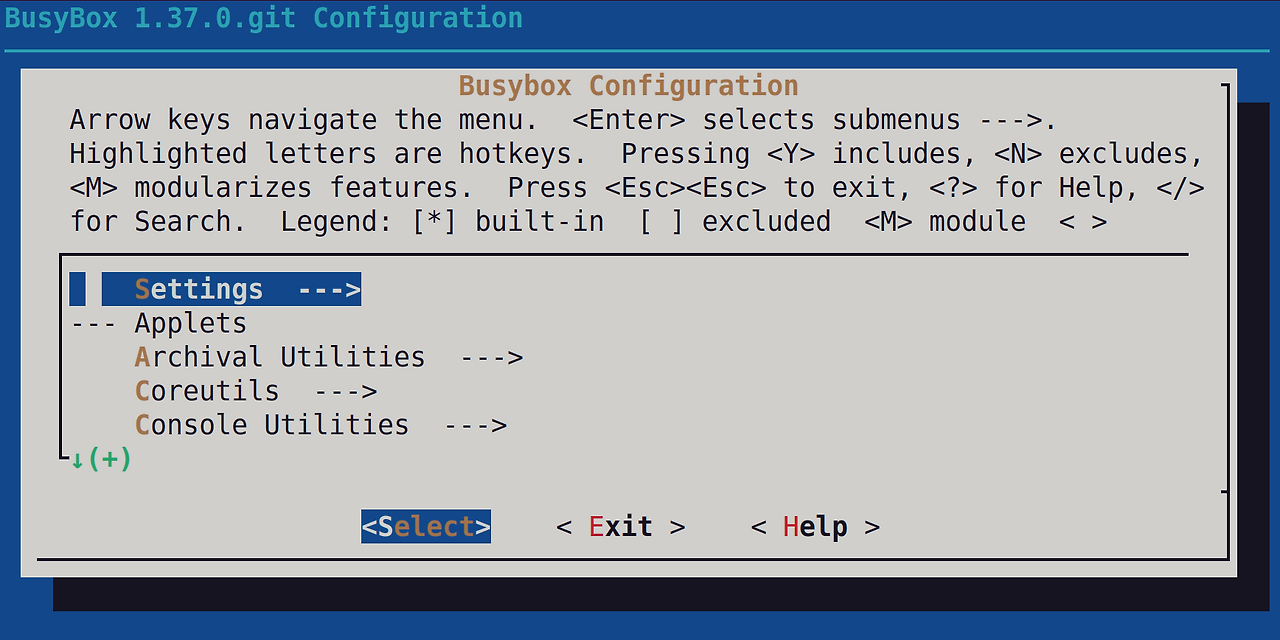Click the Busybox Configuration title

click(x=628, y=86)
